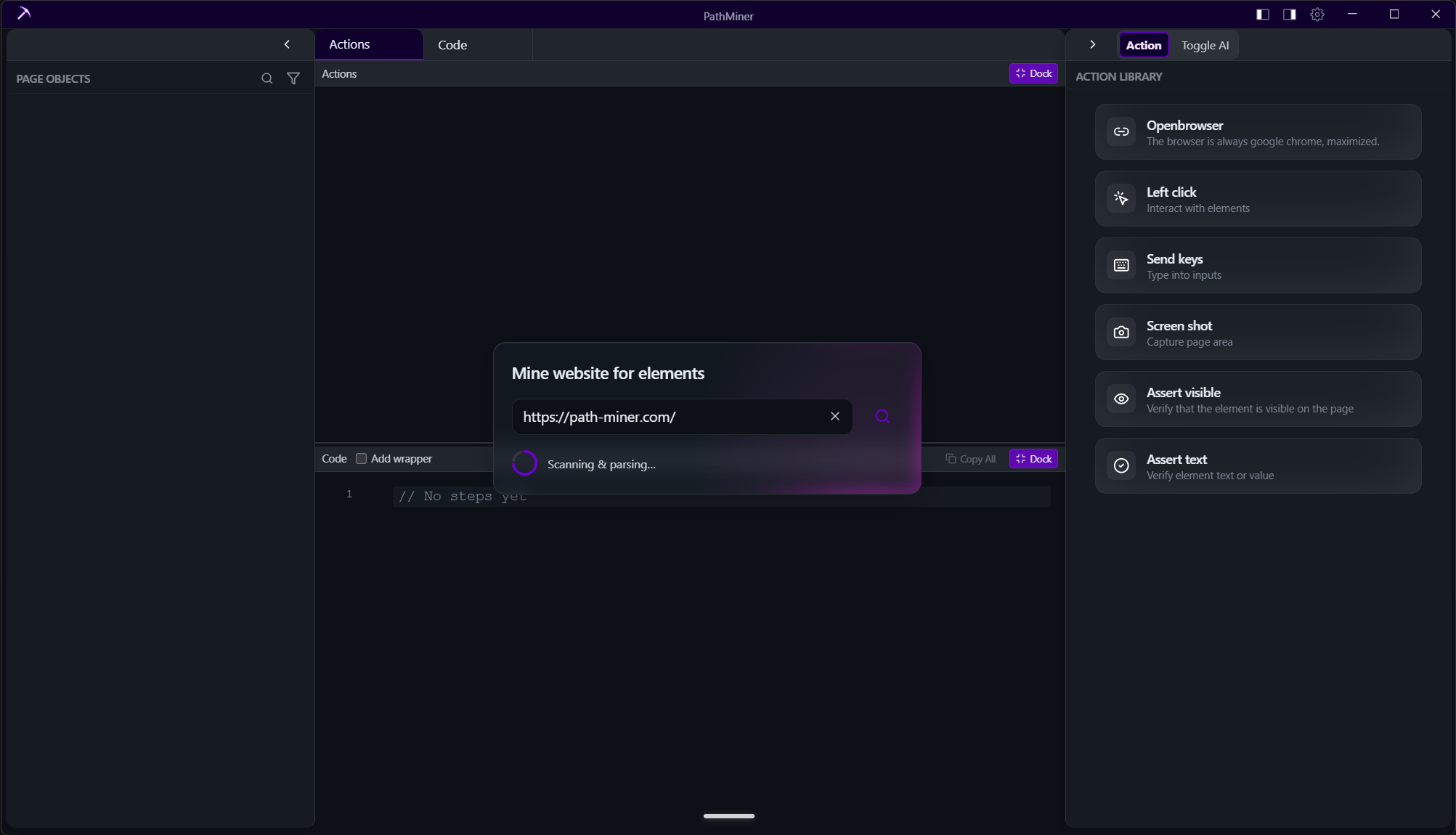Open the Page Objects search icon
The image size is (1456, 835).
267,78
